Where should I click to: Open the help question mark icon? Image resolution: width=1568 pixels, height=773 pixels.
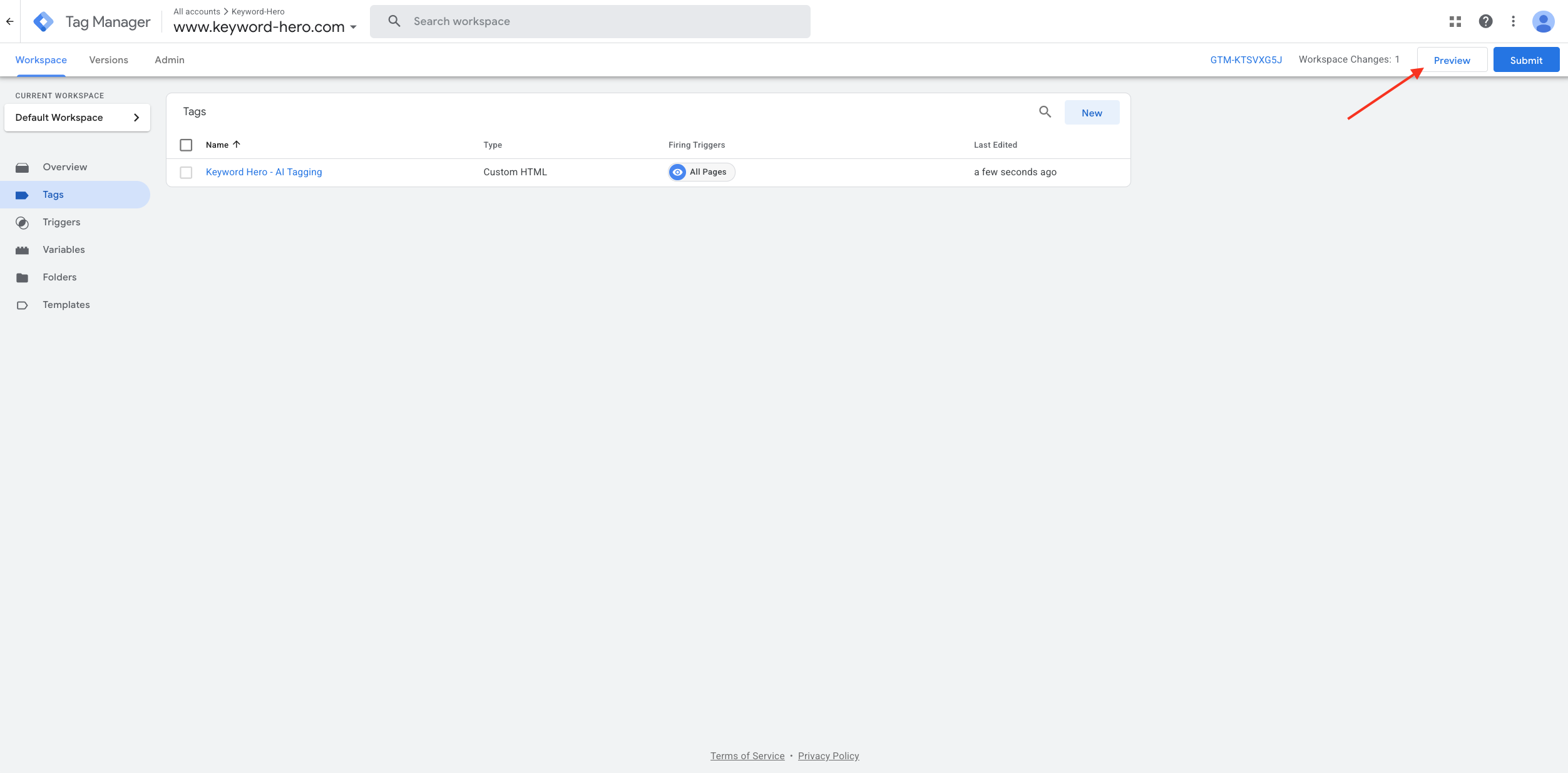click(1485, 21)
